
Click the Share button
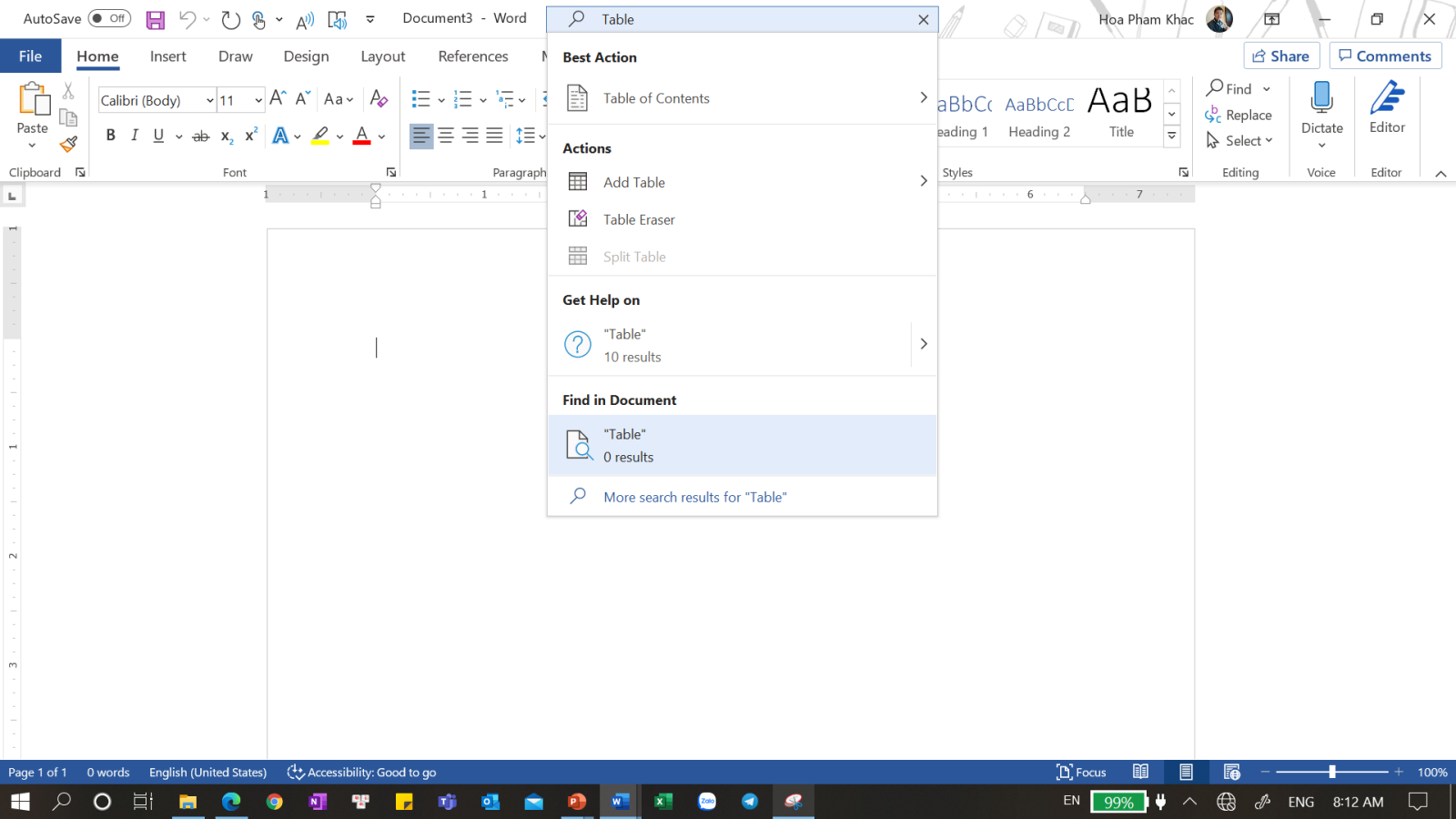[1280, 56]
